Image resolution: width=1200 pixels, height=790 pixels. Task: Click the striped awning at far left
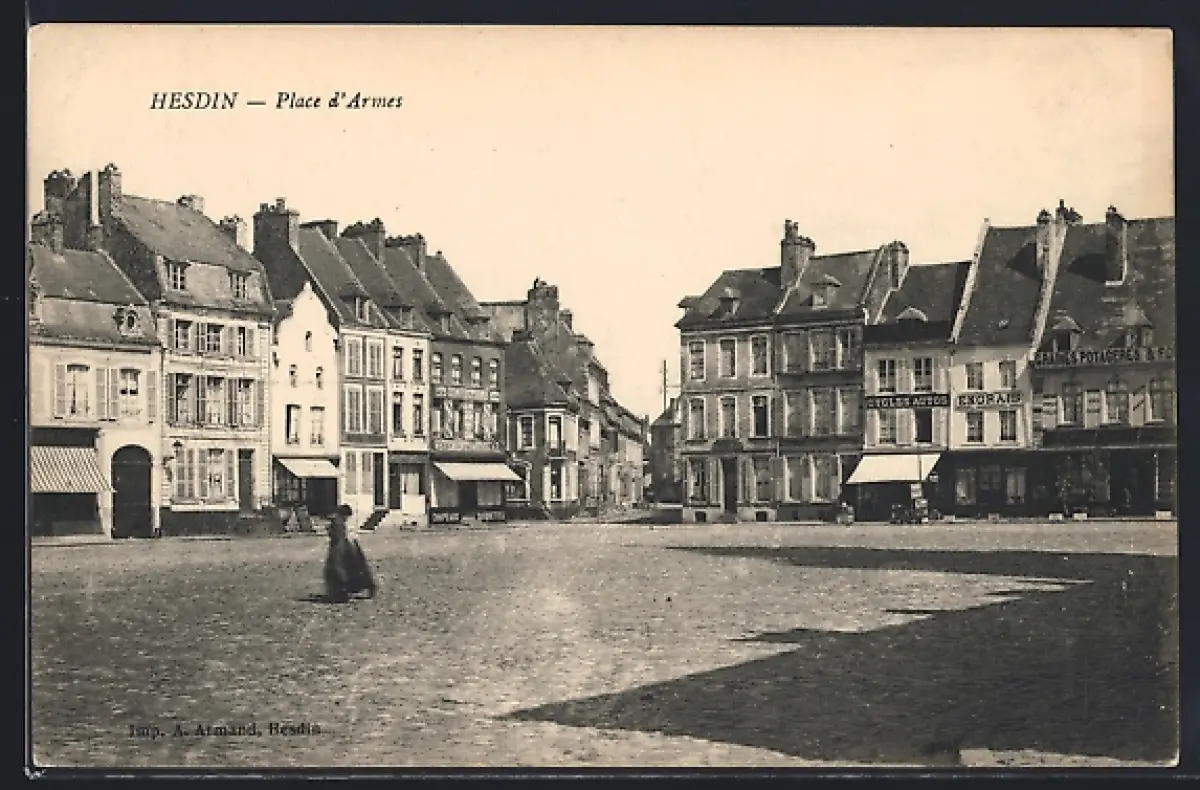pos(67,469)
